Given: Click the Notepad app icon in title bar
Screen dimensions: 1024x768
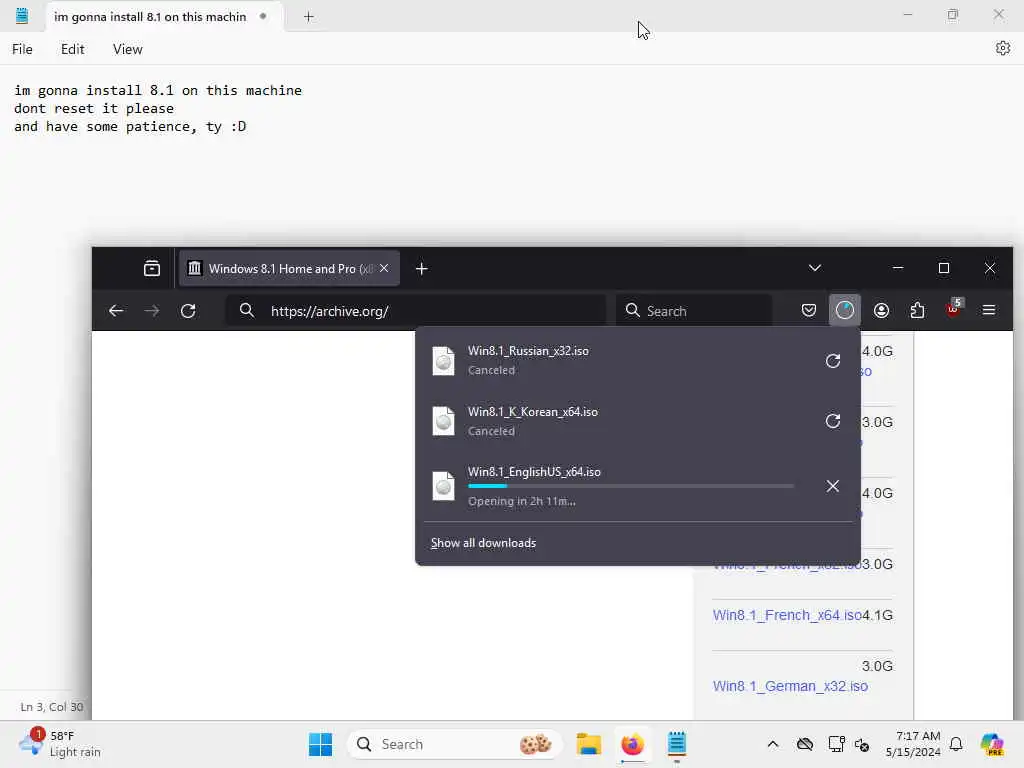Looking at the screenshot, I should click(x=22, y=16).
